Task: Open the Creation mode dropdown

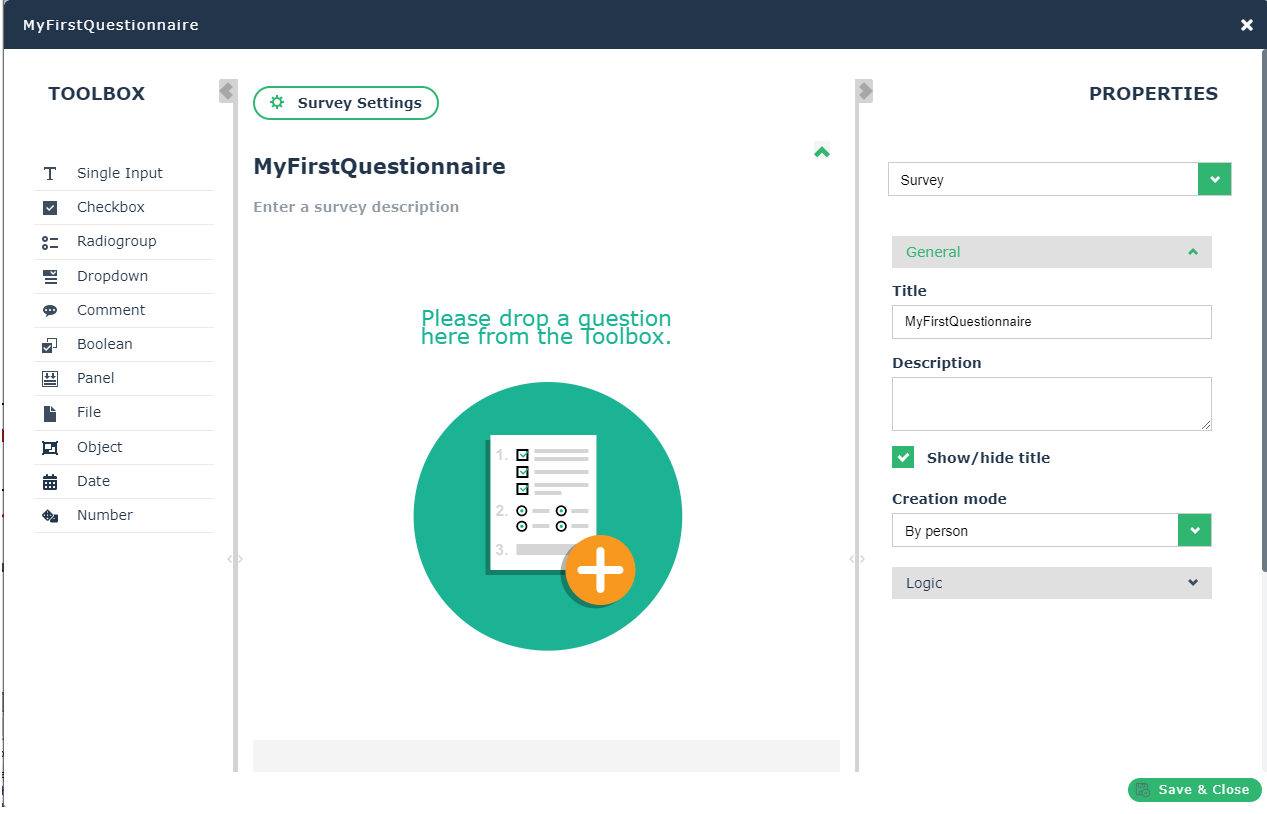Action: click(1194, 531)
